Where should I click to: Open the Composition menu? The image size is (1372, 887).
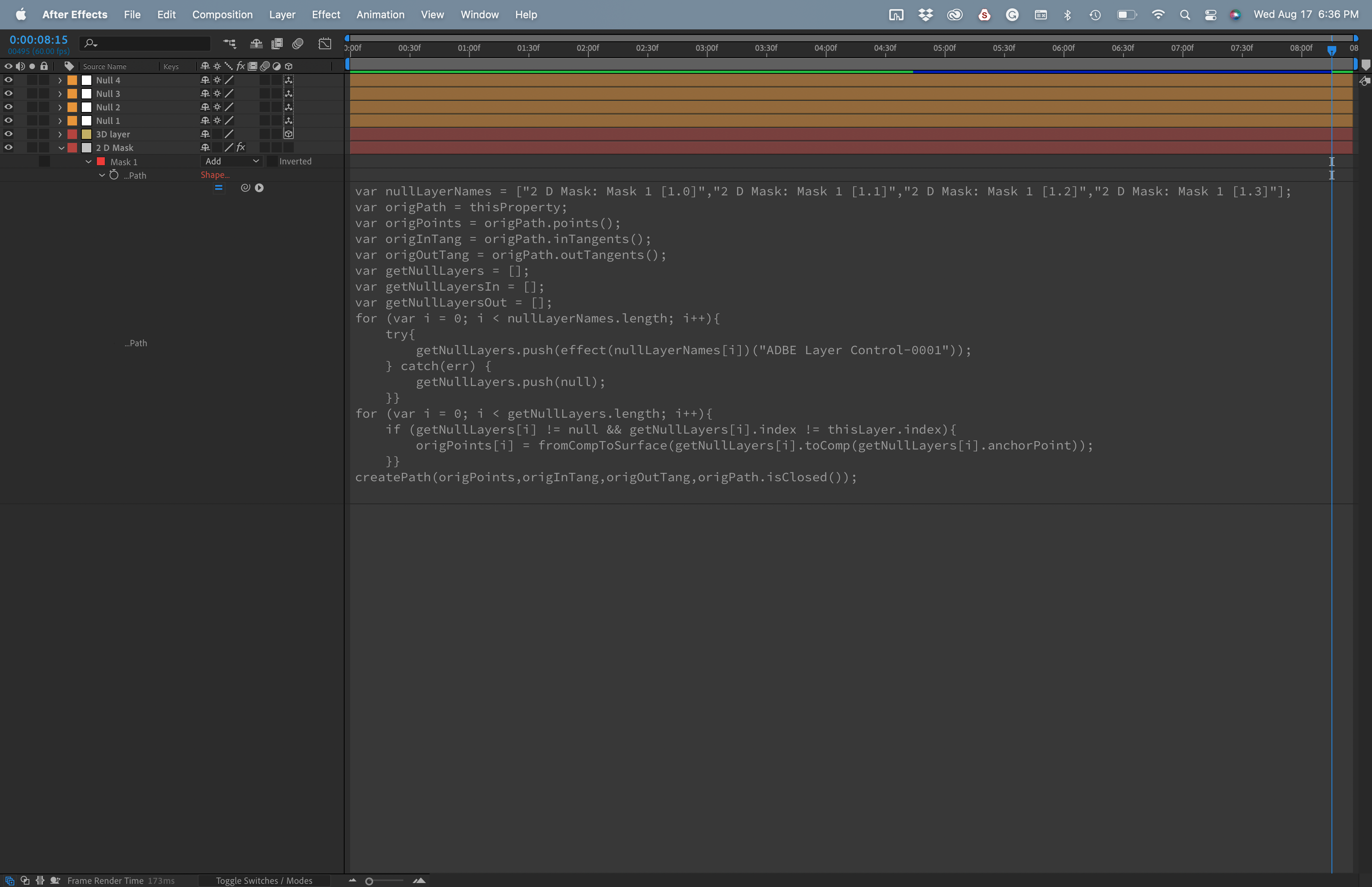point(223,14)
